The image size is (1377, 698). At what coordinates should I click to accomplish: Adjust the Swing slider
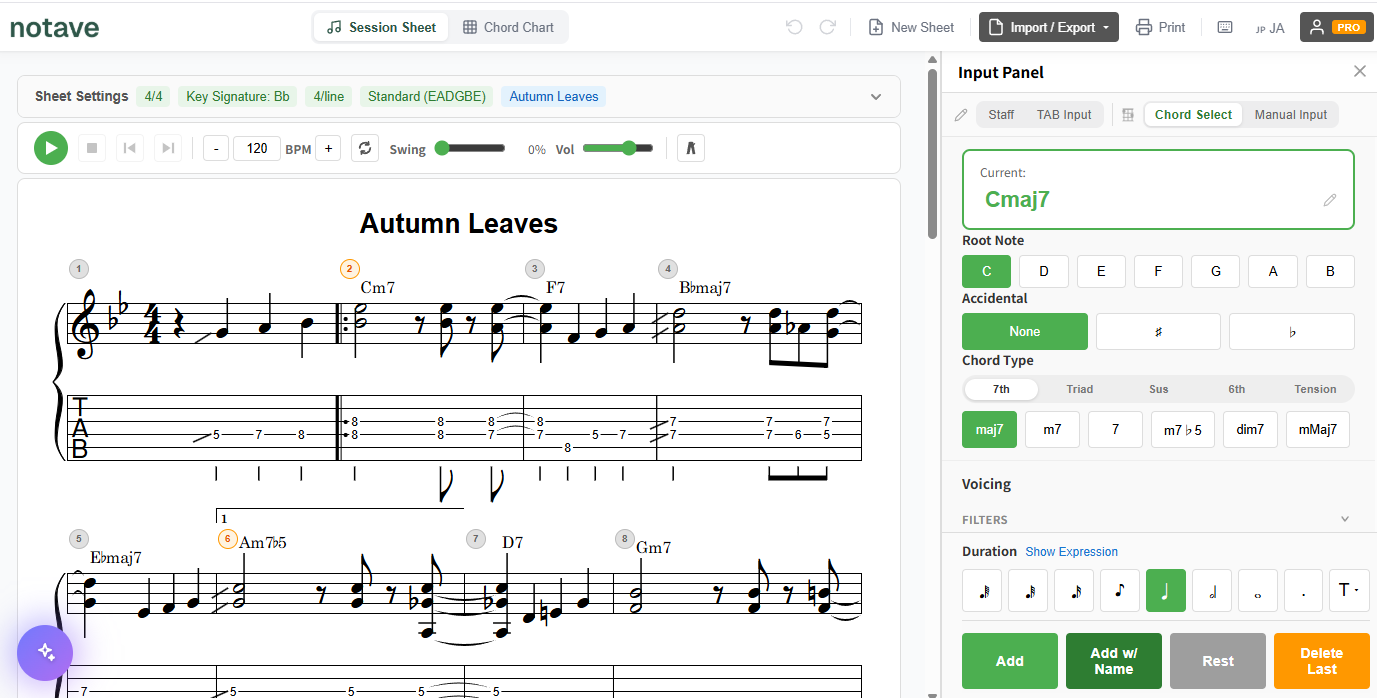[470, 148]
